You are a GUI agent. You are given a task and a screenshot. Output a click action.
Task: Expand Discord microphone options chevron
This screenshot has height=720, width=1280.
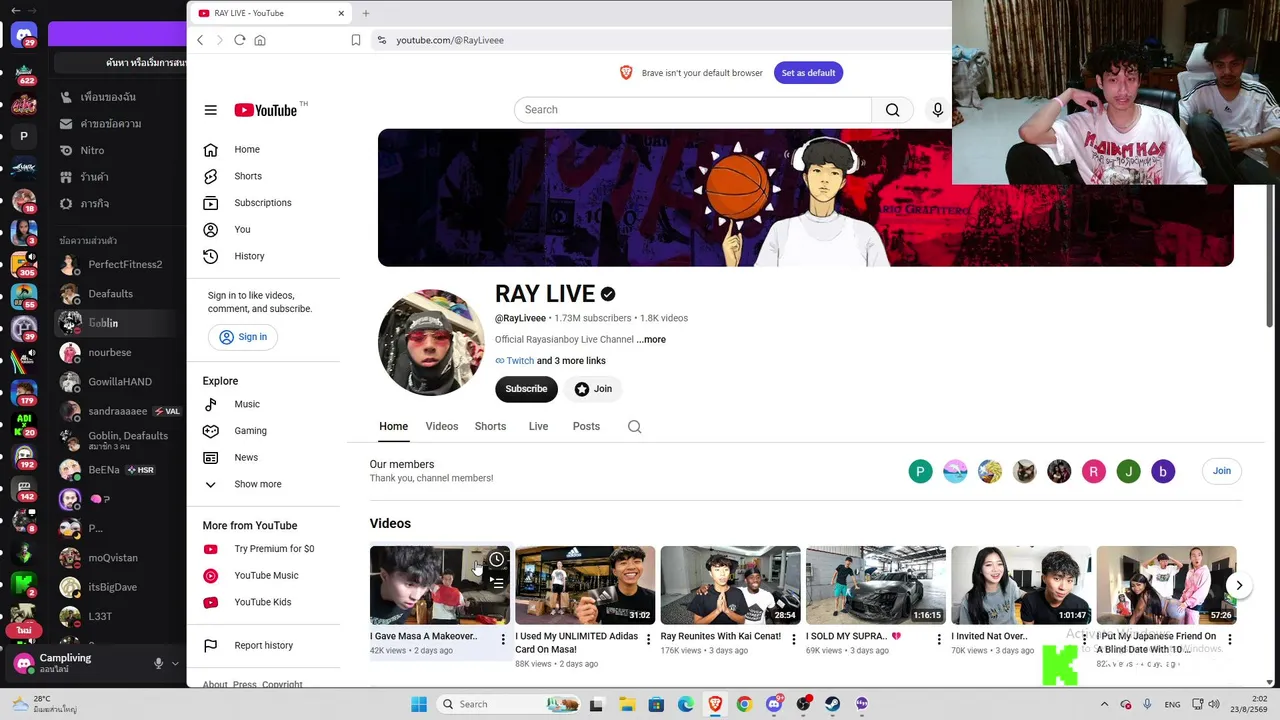[175, 663]
